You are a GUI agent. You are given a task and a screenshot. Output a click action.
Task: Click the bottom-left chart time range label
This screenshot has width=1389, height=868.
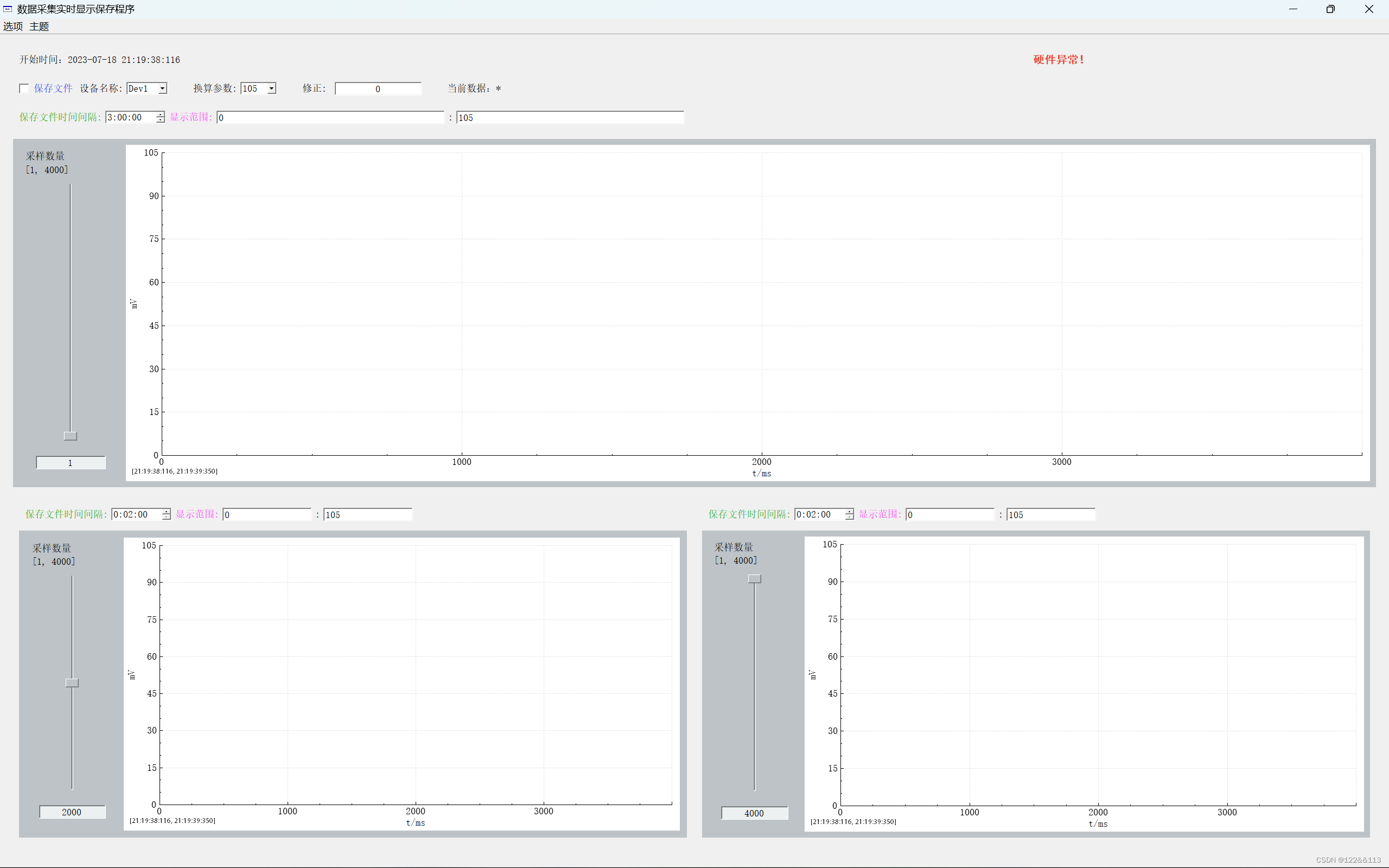pyautogui.click(x=172, y=821)
